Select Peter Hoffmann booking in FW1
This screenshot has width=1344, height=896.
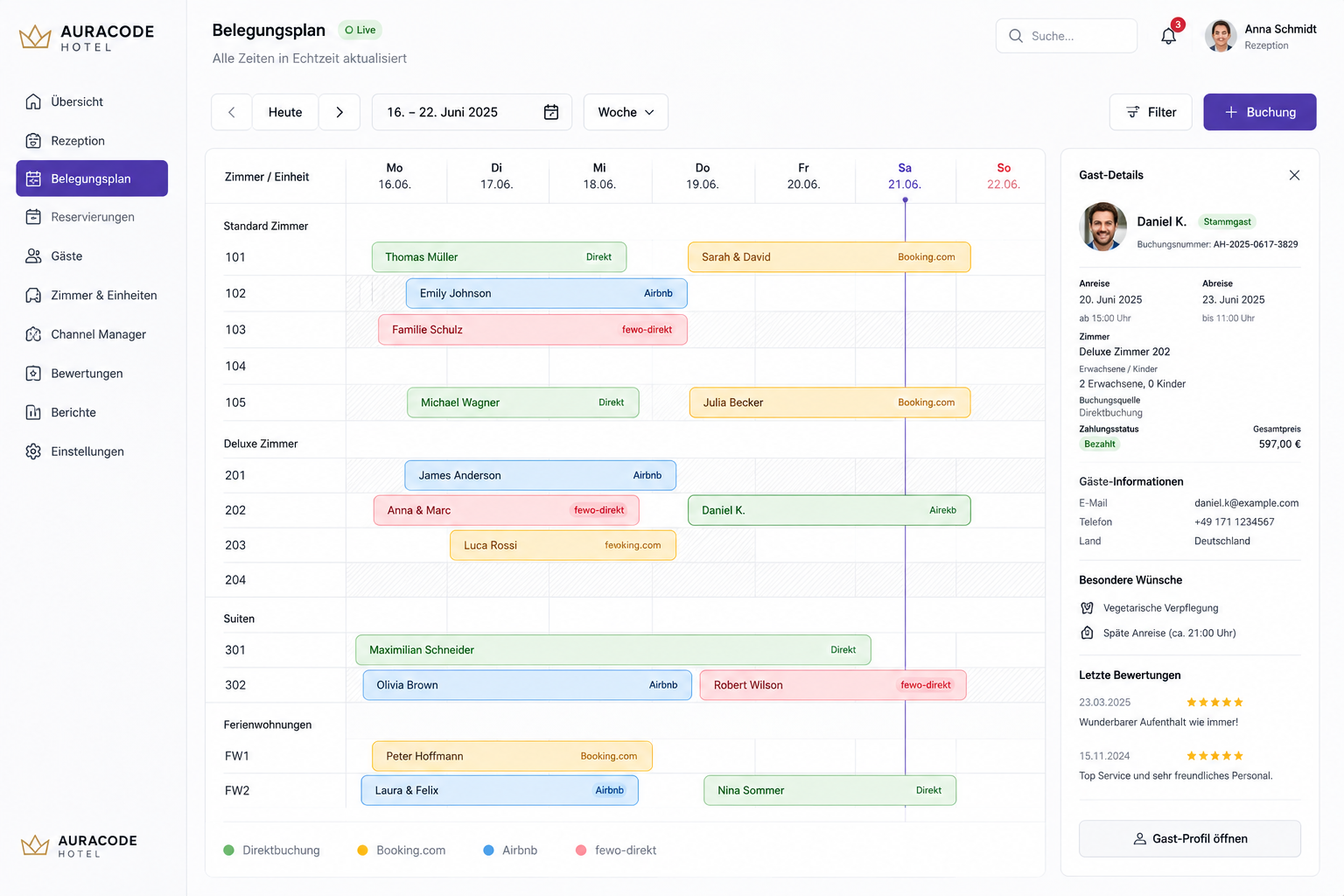pyautogui.click(x=513, y=756)
